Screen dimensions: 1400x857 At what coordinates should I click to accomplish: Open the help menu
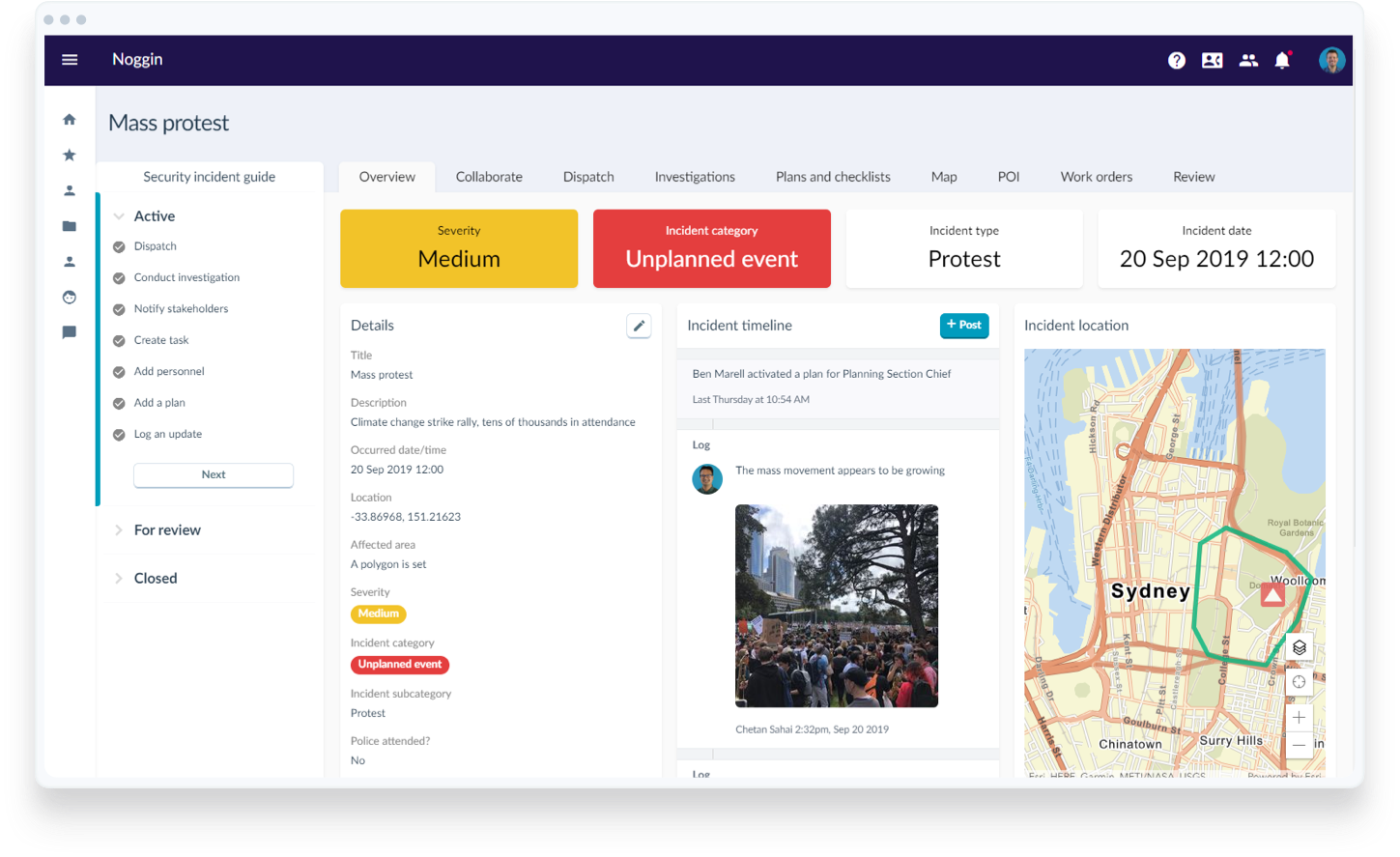[1176, 60]
